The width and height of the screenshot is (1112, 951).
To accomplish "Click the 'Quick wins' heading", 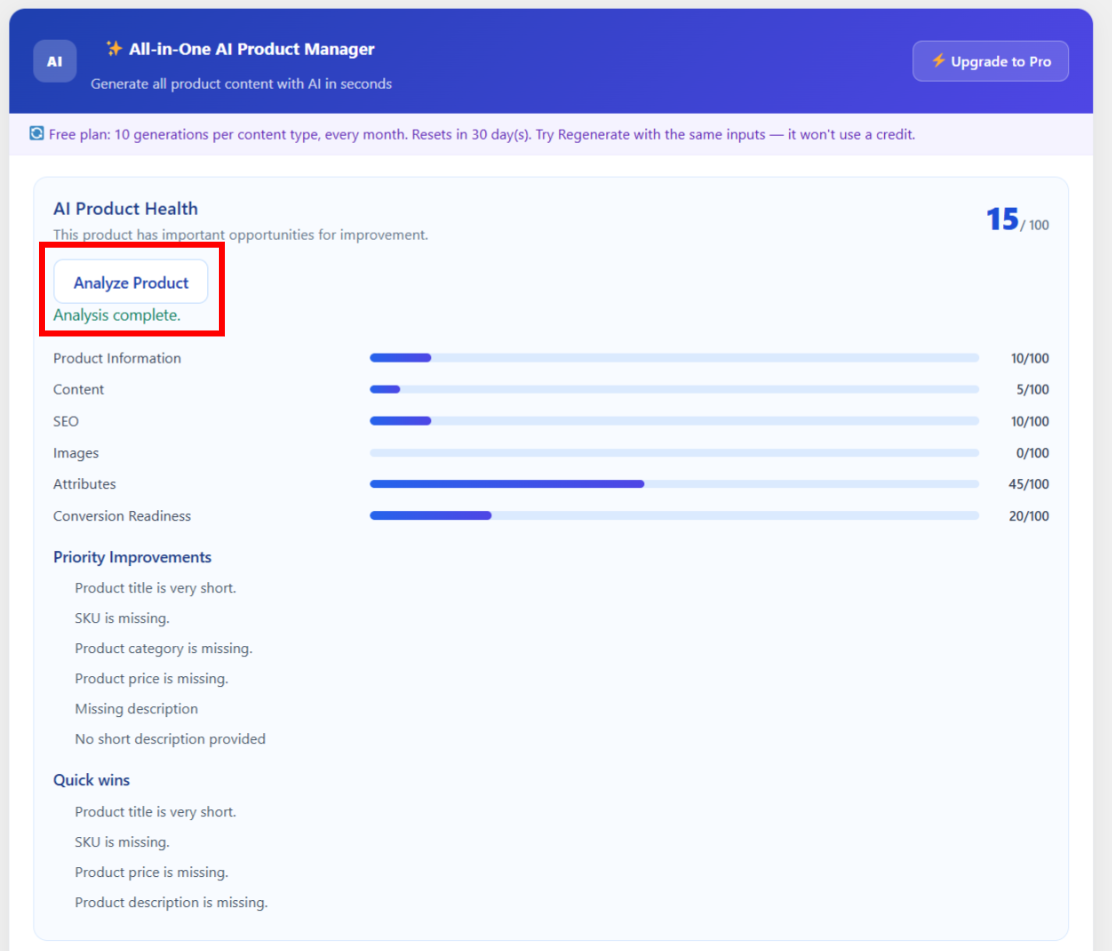I will (91, 780).
